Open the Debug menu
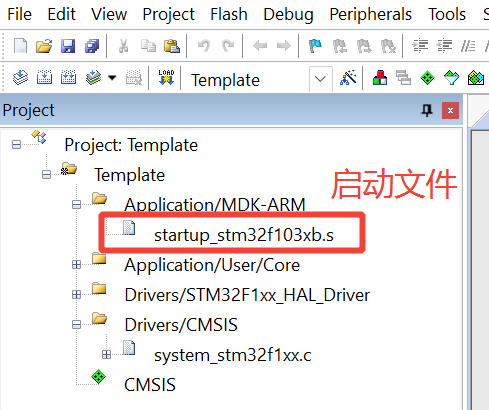 [x=288, y=15]
